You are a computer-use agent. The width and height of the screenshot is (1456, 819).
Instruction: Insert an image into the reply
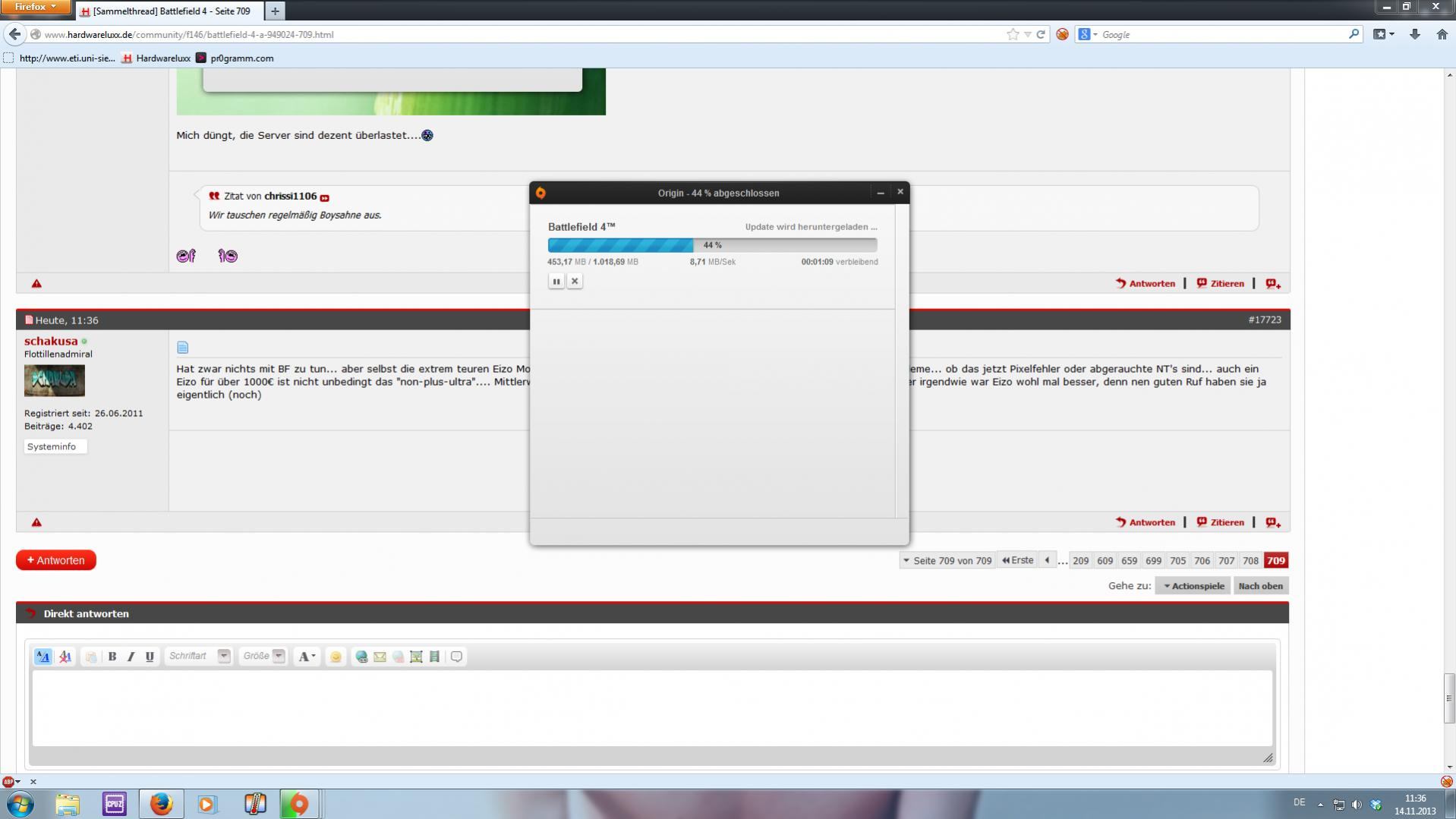pos(416,657)
